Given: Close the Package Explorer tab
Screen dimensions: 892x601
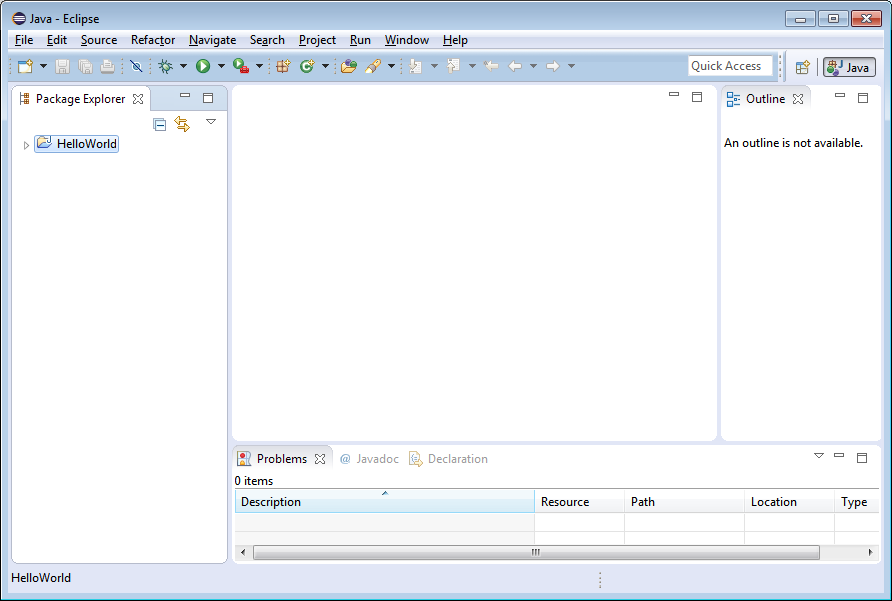Looking at the screenshot, I should tap(138, 99).
